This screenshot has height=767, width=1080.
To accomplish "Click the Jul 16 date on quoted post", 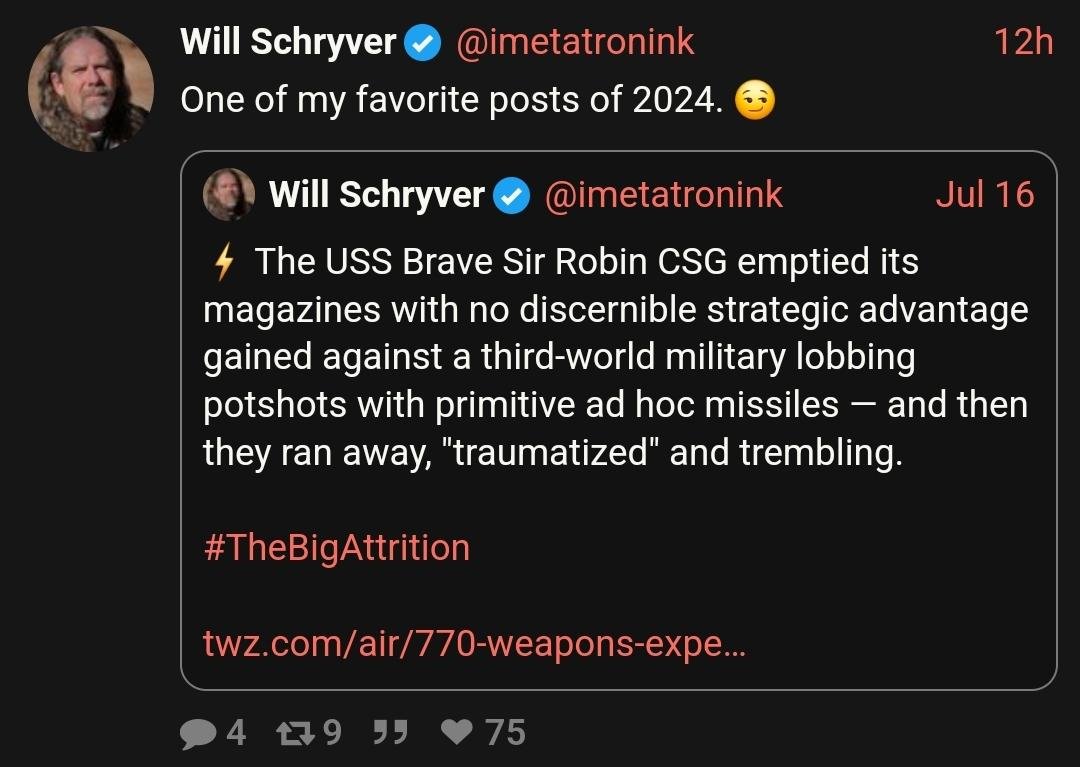I will coord(984,195).
